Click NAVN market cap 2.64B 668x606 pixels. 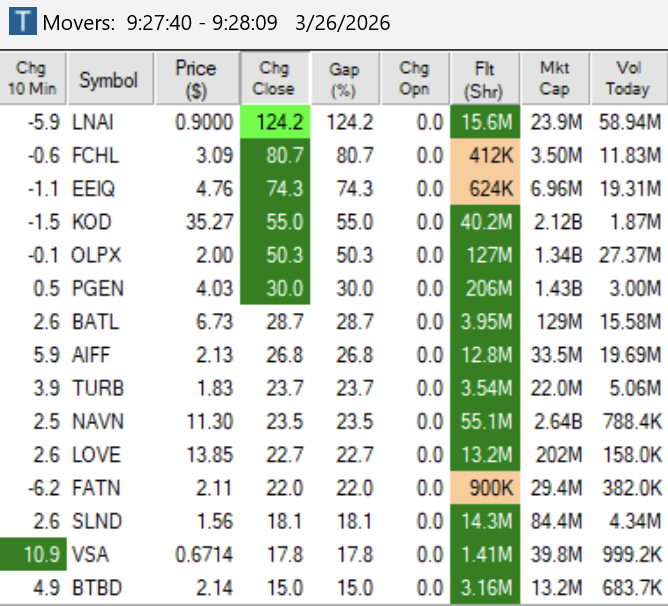(x=558, y=421)
